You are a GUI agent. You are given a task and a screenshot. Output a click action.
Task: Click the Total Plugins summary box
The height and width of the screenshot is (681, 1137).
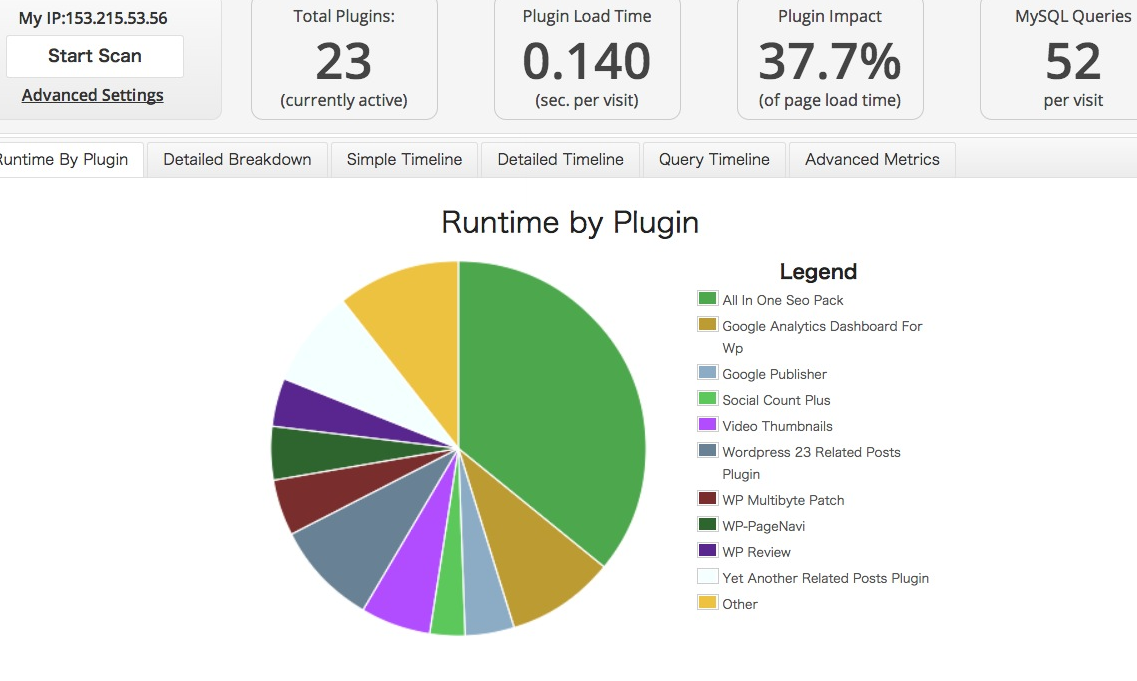pos(344,59)
